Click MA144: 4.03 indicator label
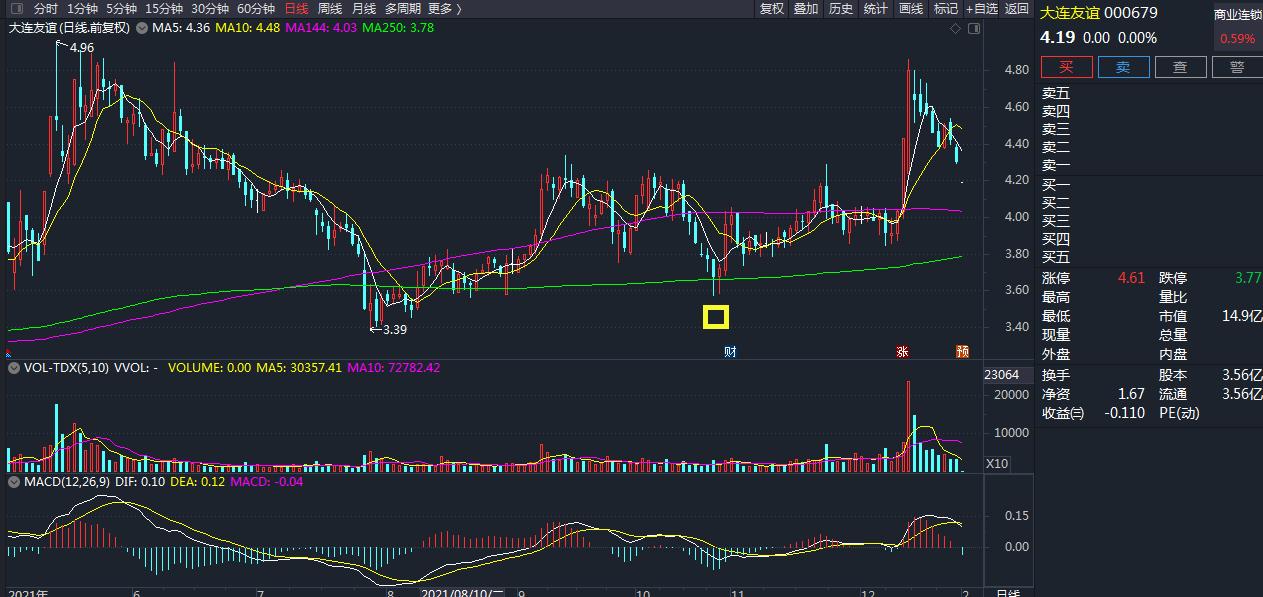Viewport: 1263px width, 597px height. (321, 28)
